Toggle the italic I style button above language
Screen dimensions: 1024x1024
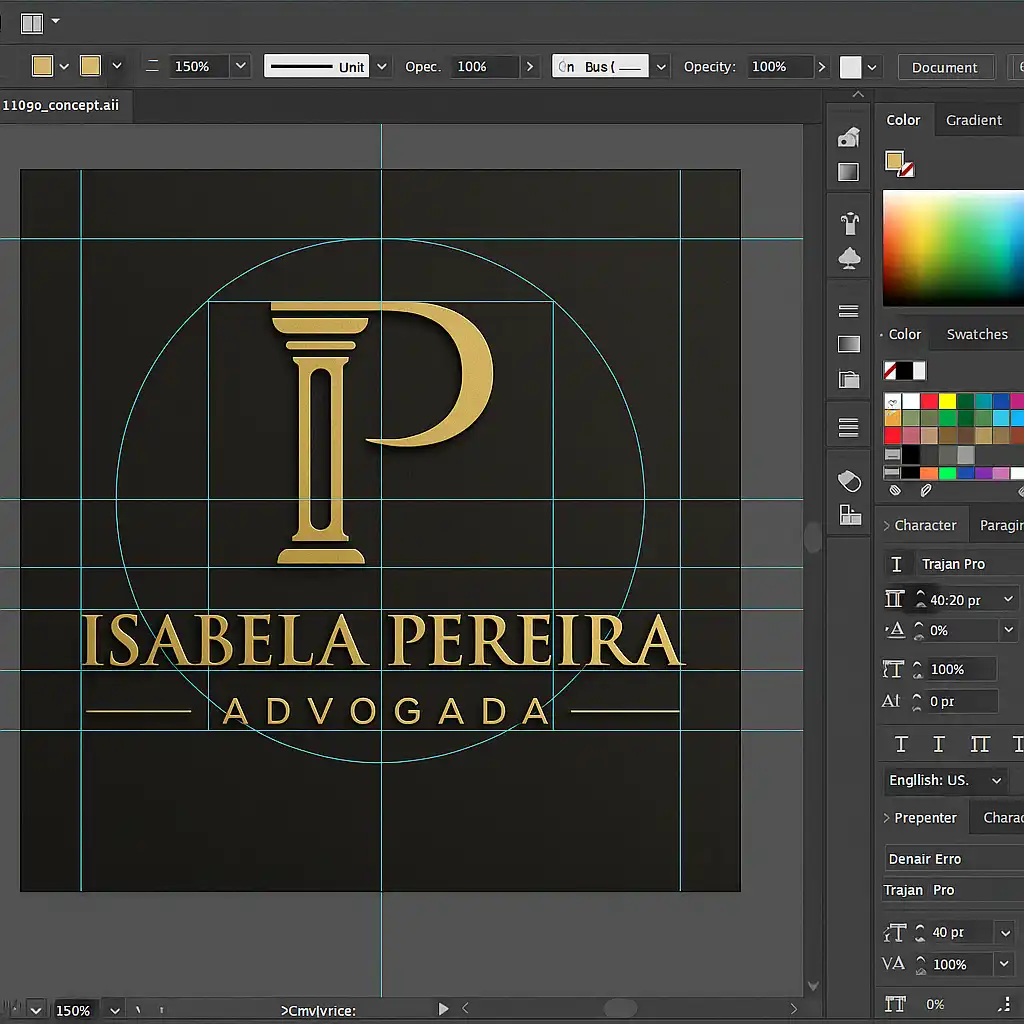pos(938,744)
